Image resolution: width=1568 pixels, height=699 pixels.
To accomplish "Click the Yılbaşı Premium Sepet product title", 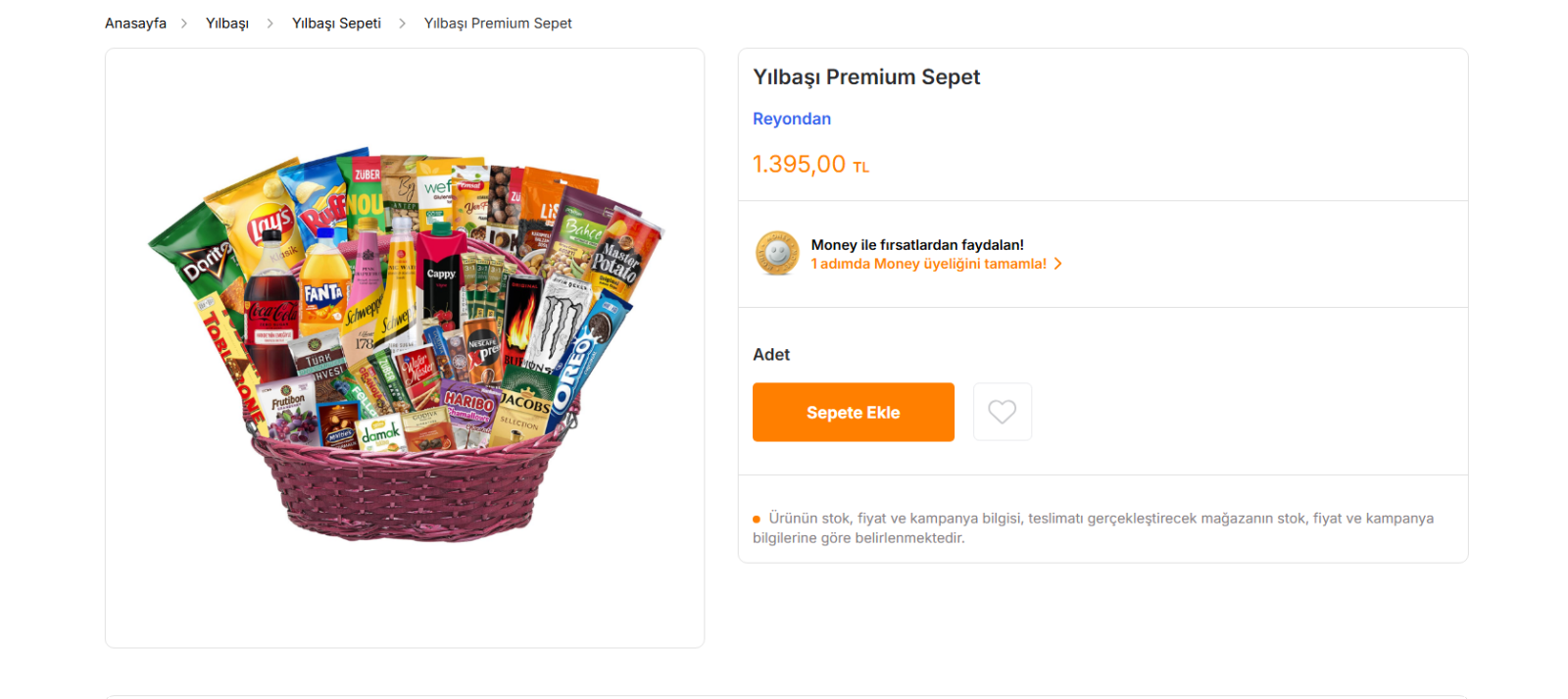I will 866,77.
